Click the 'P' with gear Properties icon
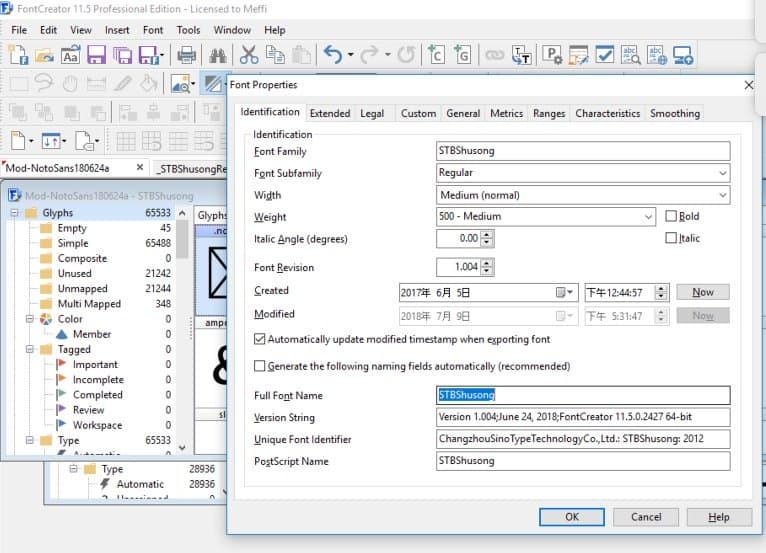 [x=553, y=55]
